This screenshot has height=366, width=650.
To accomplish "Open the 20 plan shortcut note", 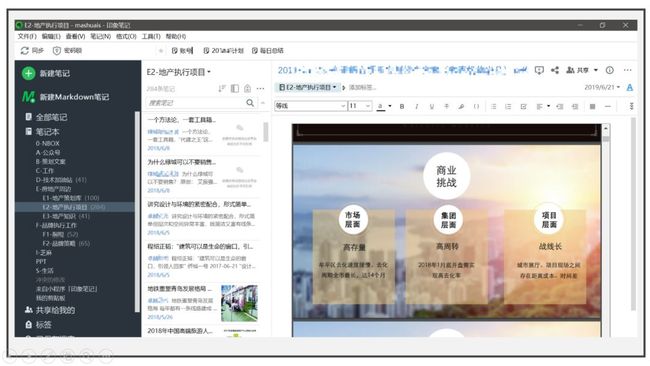I will [223, 51].
